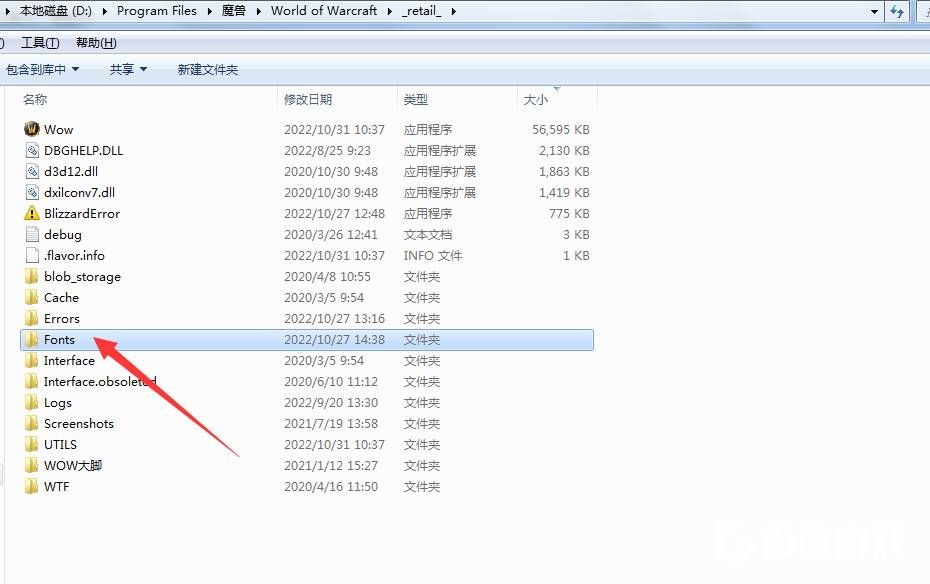This screenshot has width=930, height=584.
Task: Select the BlizzardError warning icon
Action: (31, 213)
